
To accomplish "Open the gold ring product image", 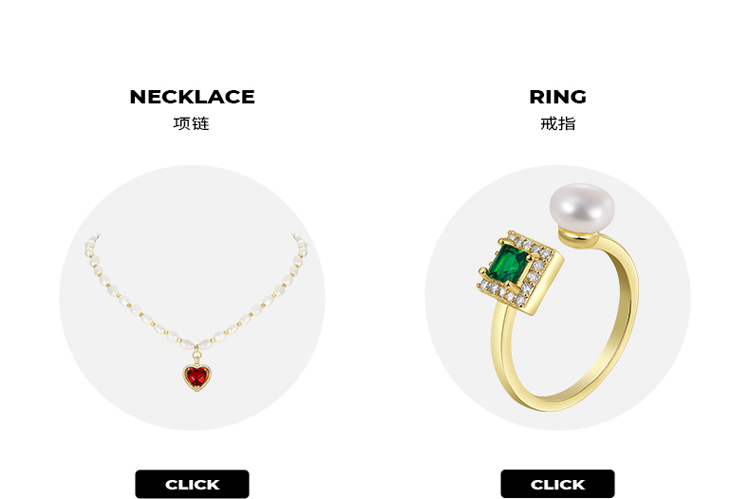I will coord(558,298).
